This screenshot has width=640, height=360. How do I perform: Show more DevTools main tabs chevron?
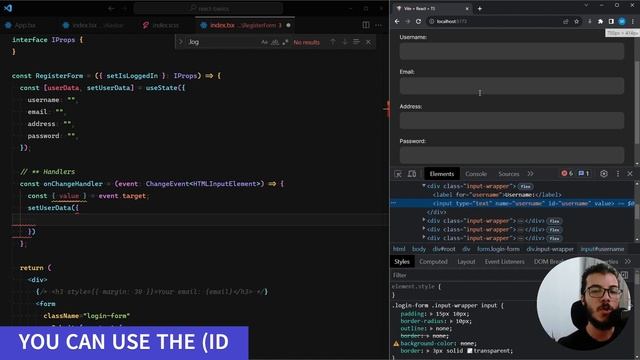click(530, 174)
